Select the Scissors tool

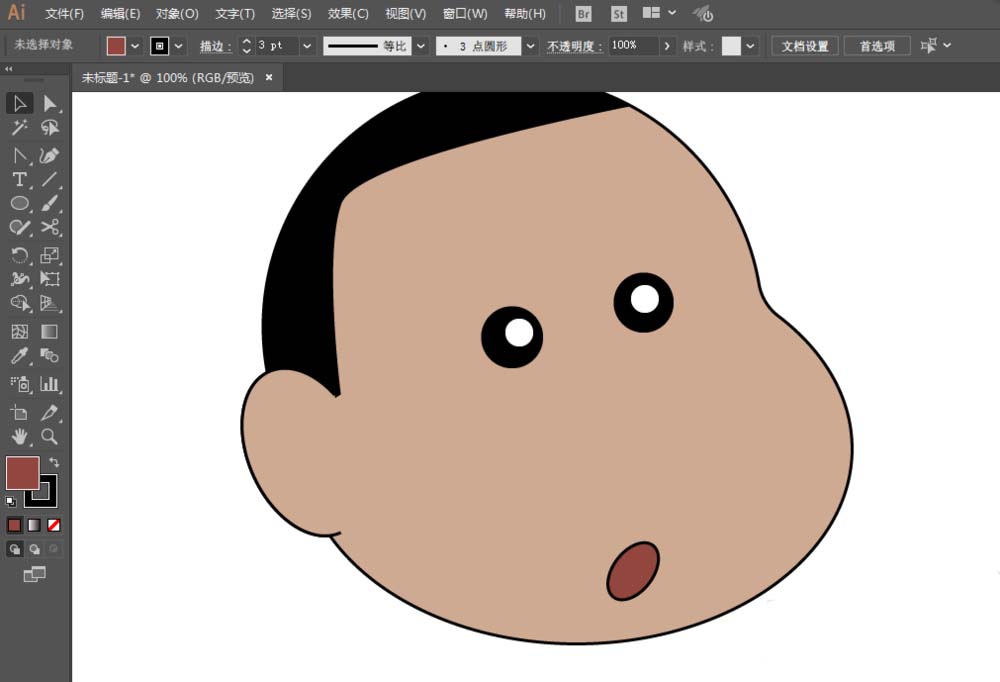click(x=49, y=228)
